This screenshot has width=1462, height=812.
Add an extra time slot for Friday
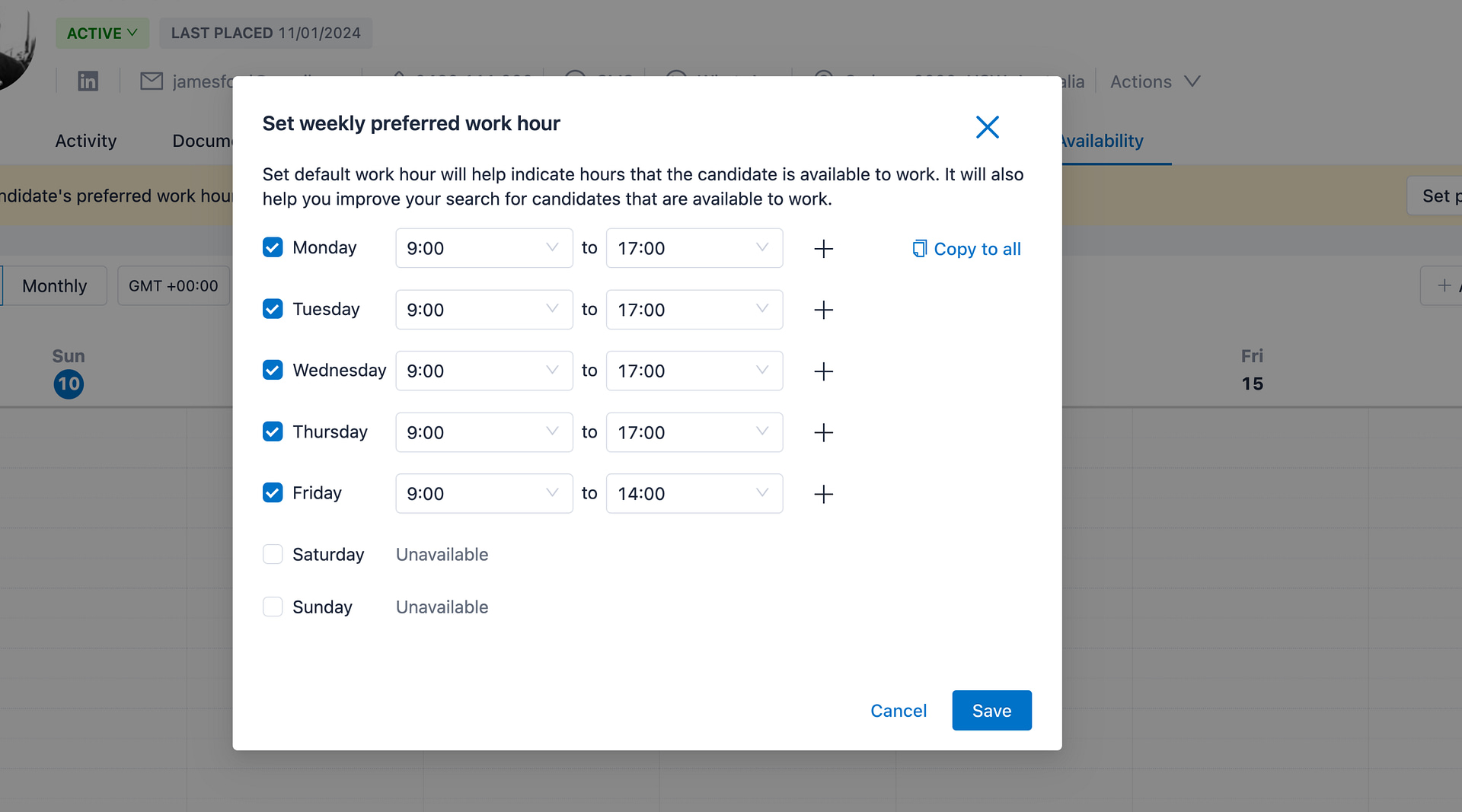824,494
